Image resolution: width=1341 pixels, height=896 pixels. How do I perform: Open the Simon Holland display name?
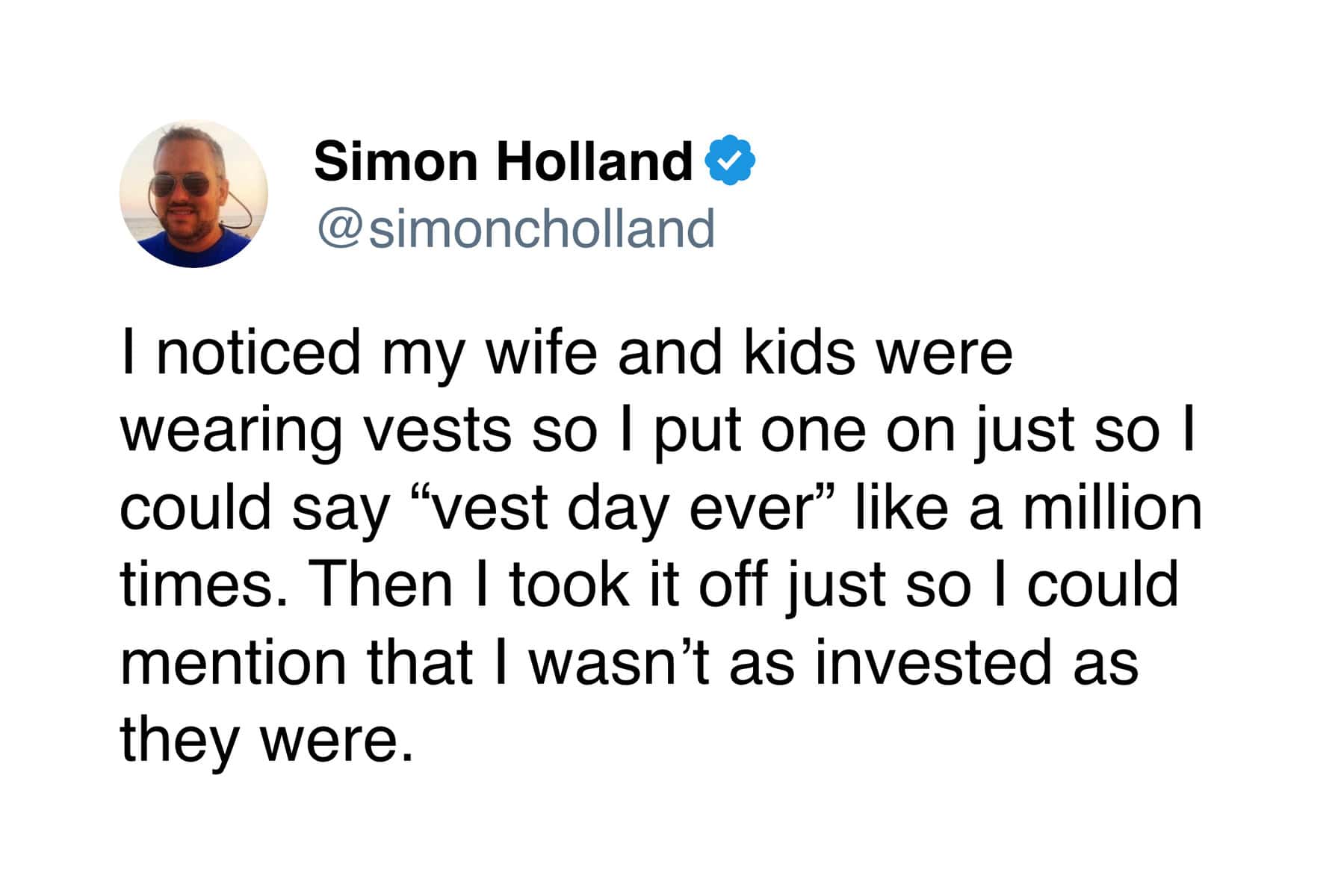tap(503, 161)
